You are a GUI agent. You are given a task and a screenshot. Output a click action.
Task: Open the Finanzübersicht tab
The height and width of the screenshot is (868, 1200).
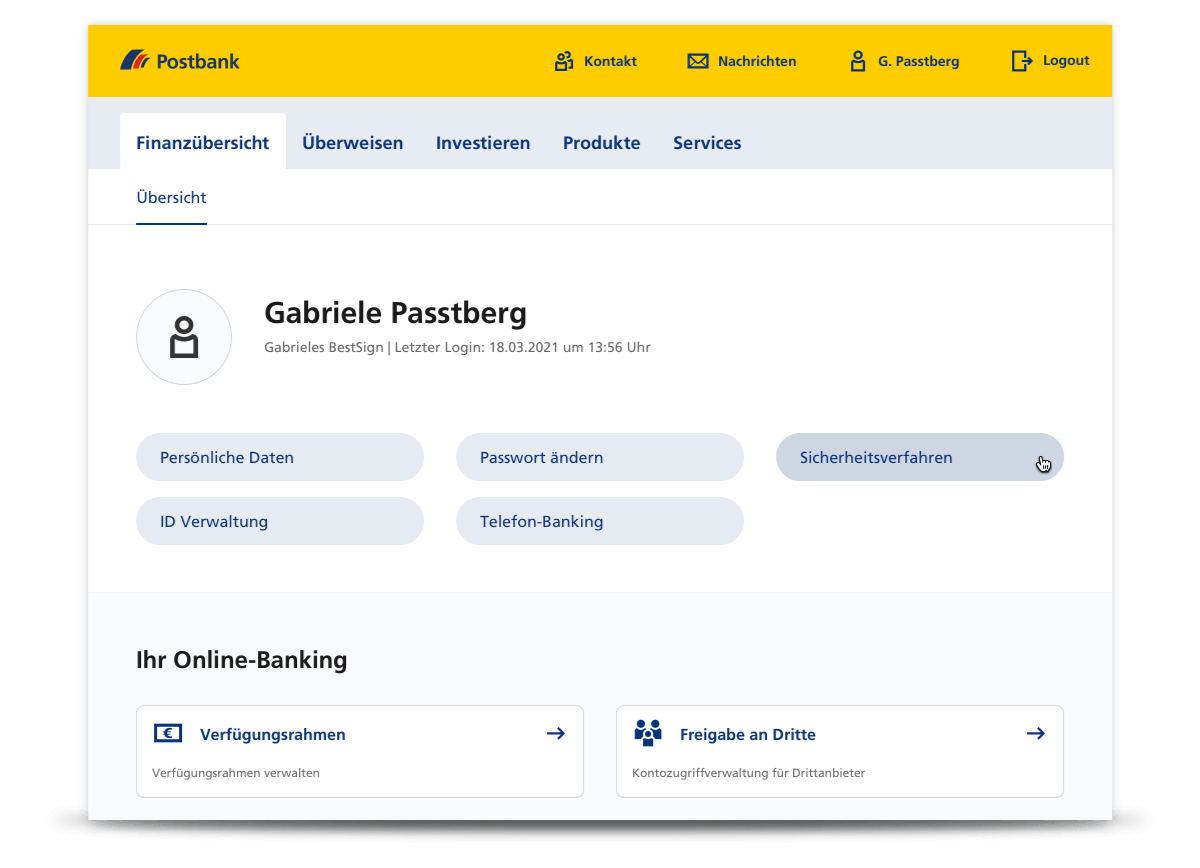[203, 142]
